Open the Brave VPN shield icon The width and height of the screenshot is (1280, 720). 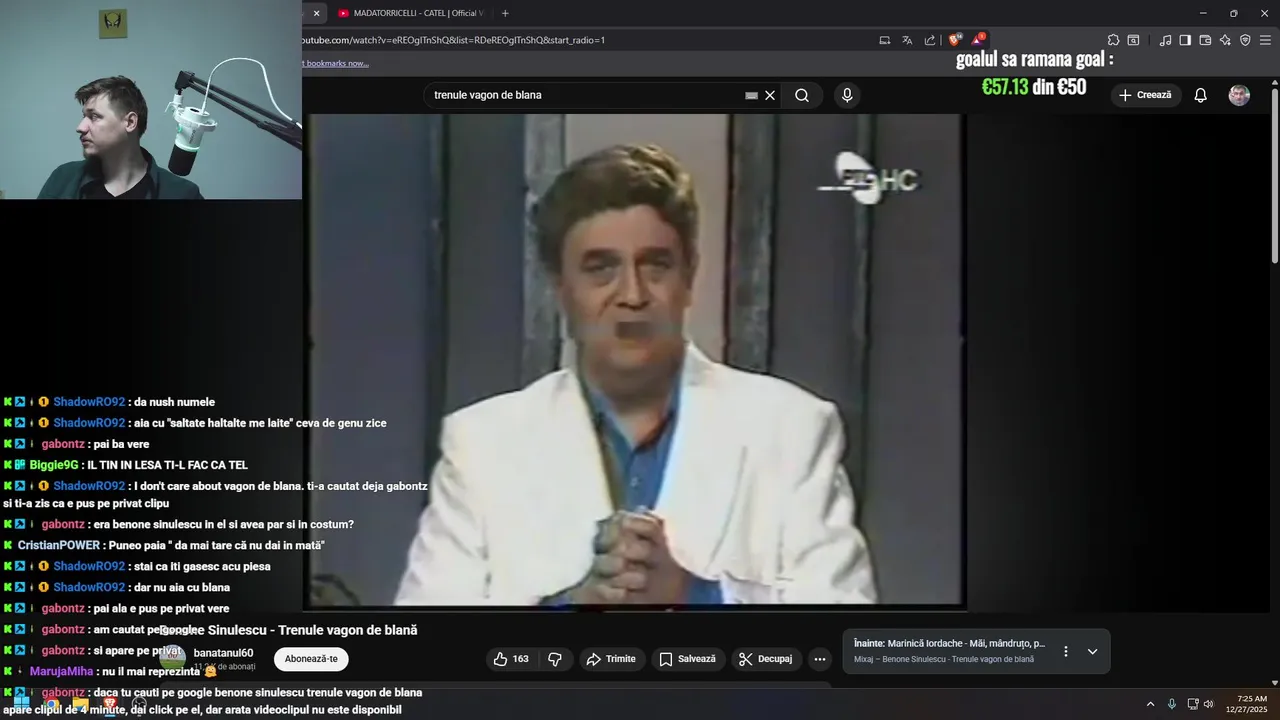[1245, 40]
